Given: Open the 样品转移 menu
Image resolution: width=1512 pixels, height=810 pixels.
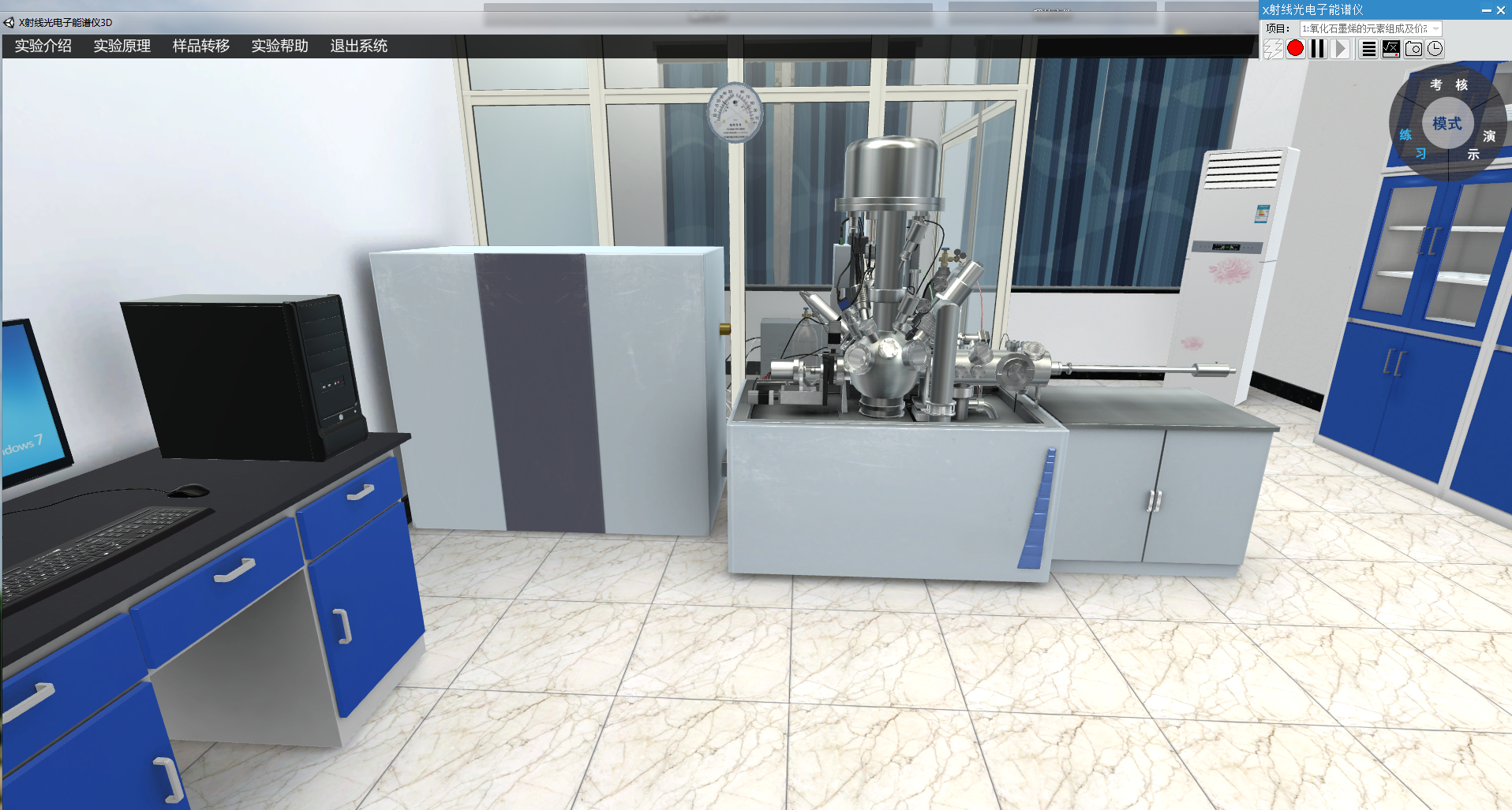Looking at the screenshot, I should coord(201,46).
